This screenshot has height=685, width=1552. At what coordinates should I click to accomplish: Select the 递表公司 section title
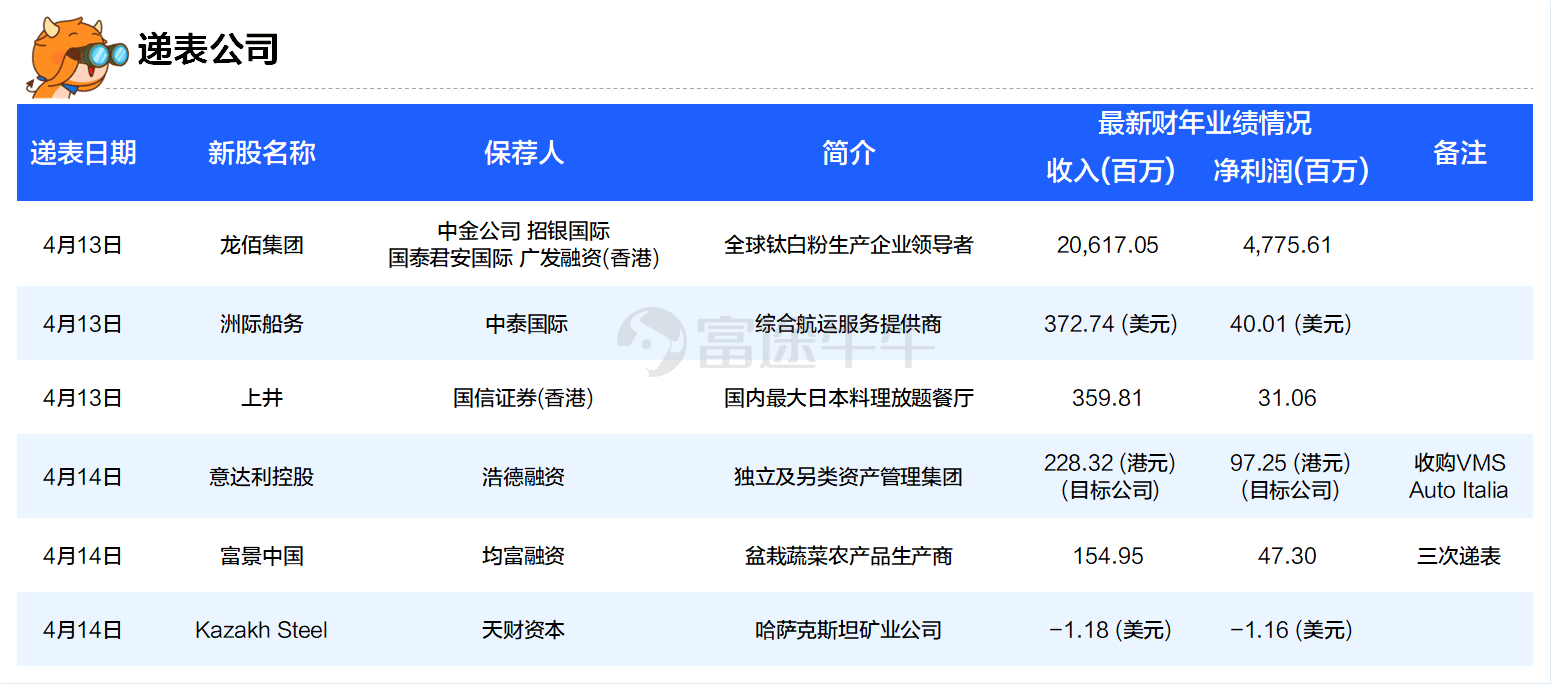(x=208, y=49)
